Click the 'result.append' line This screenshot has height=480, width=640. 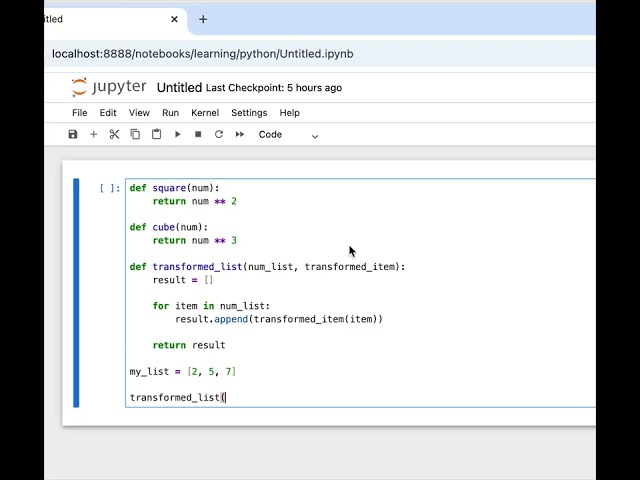coord(279,319)
